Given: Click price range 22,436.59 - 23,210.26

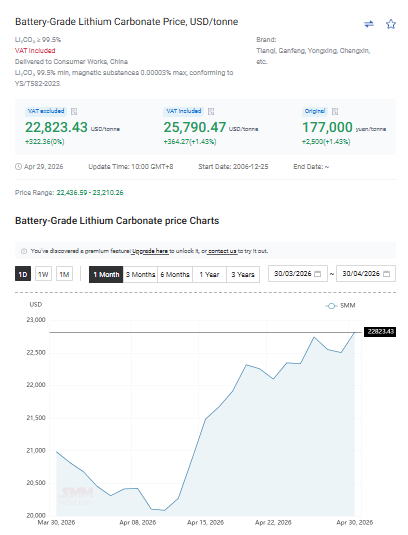Looking at the screenshot, I should coord(90,193).
